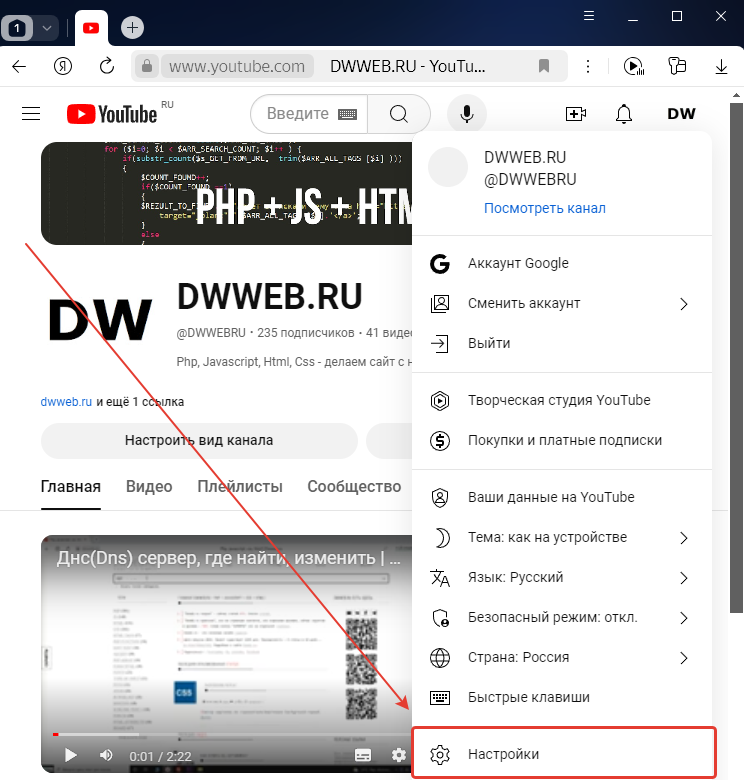Click the www.youtube.com address field
The width and height of the screenshot is (744, 780).
(x=237, y=66)
